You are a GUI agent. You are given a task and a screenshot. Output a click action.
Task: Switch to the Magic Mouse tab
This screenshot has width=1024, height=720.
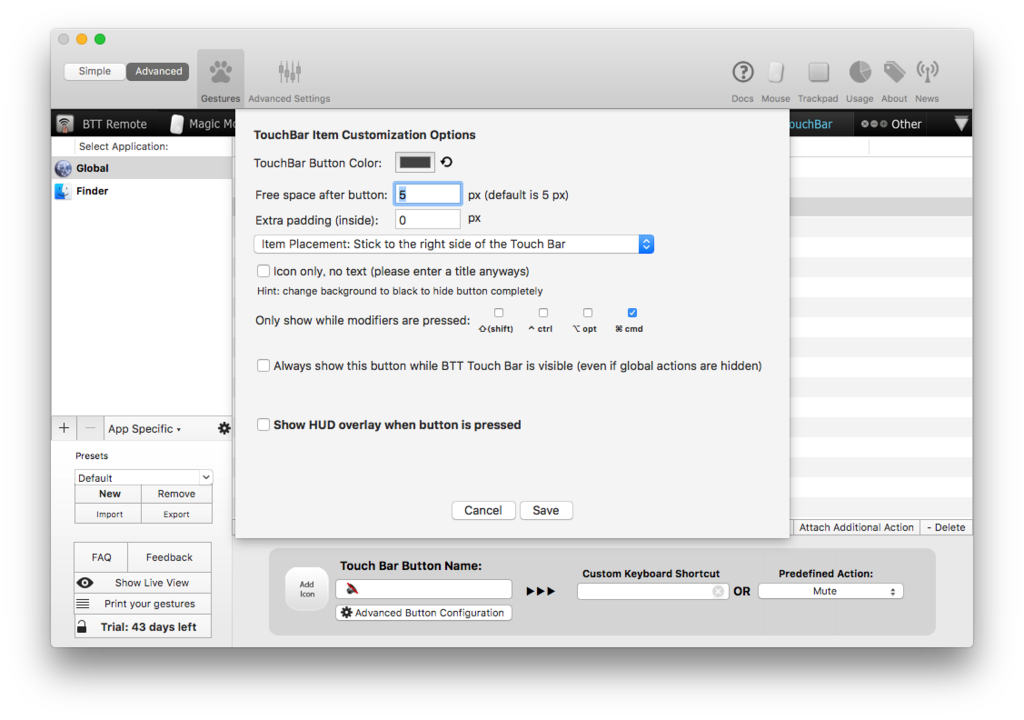click(201, 123)
